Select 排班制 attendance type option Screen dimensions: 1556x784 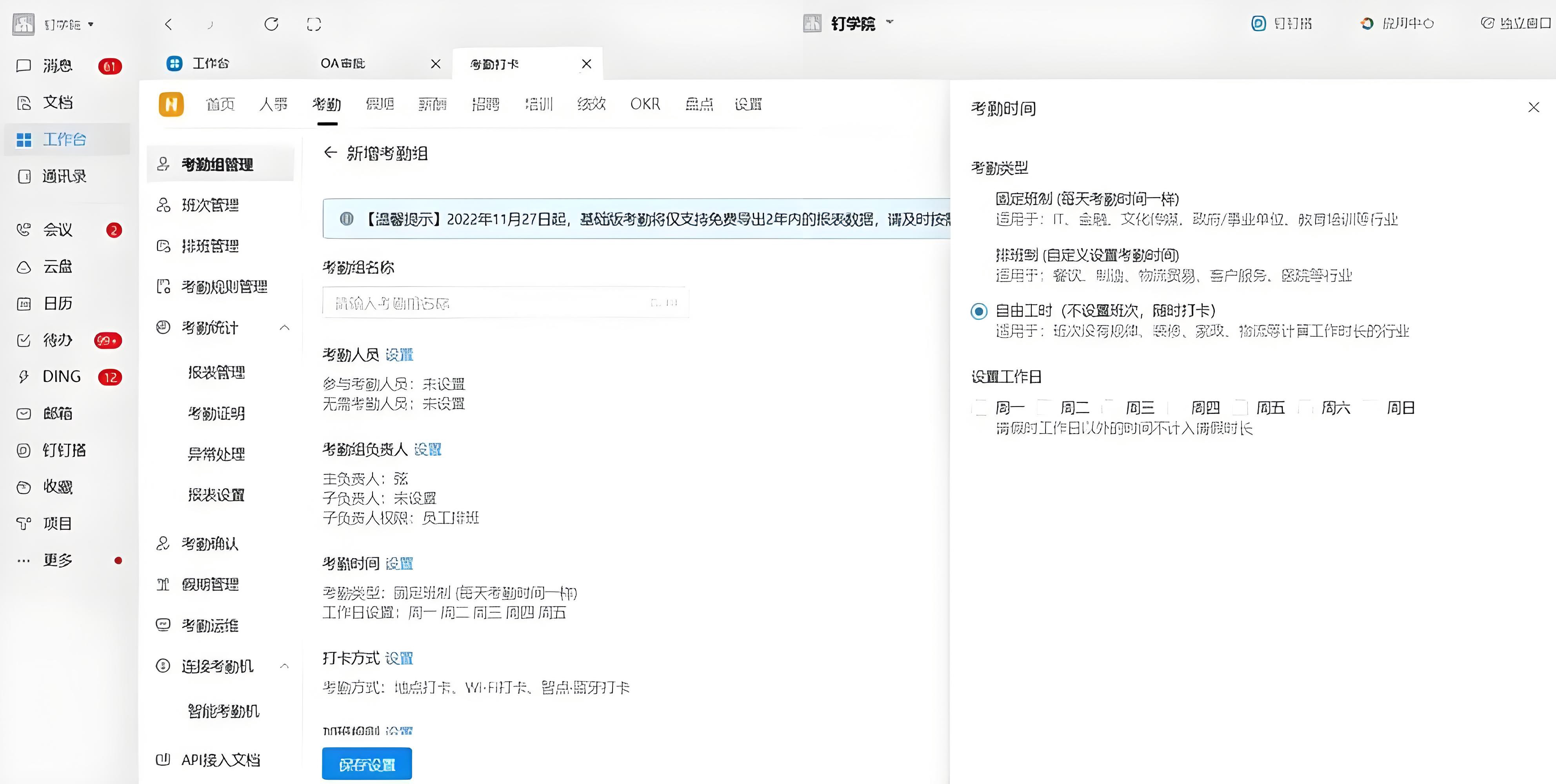pos(1087,255)
